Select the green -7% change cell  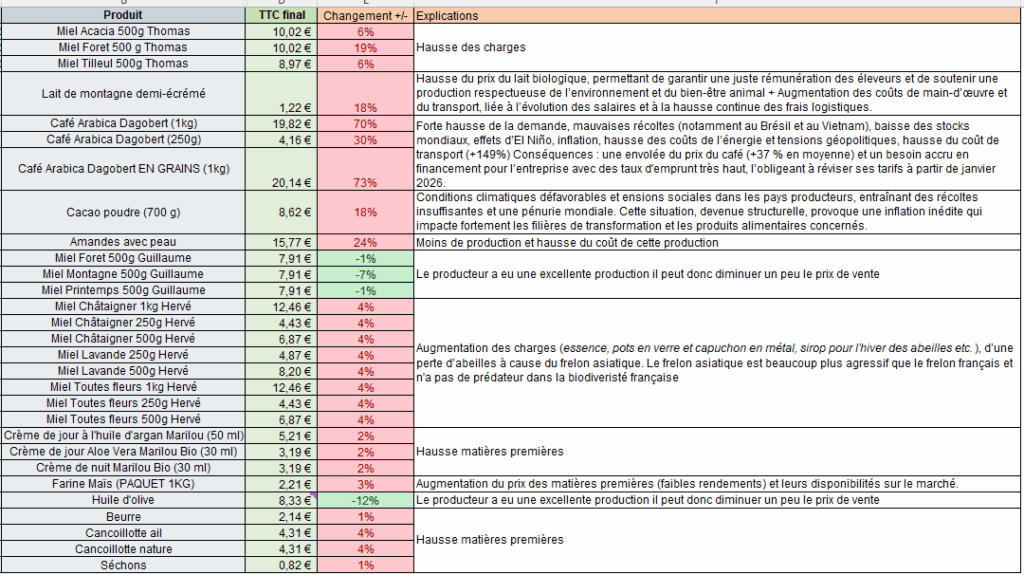[364, 274]
